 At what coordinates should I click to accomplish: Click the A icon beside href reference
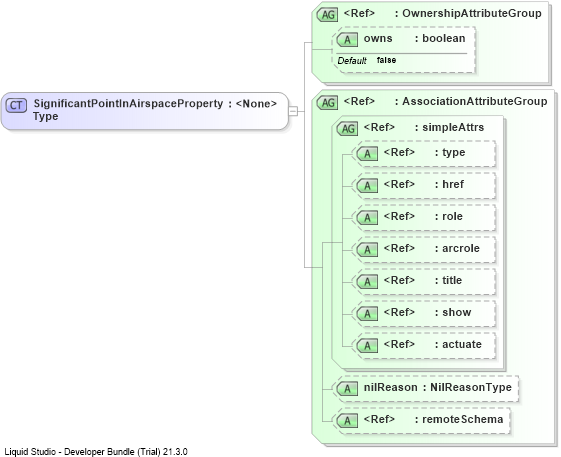point(367,186)
